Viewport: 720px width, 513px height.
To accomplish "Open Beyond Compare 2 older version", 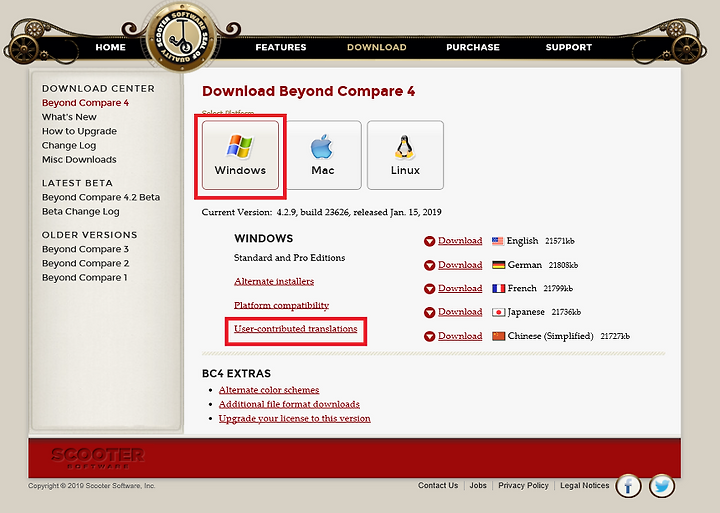I will 85,264.
